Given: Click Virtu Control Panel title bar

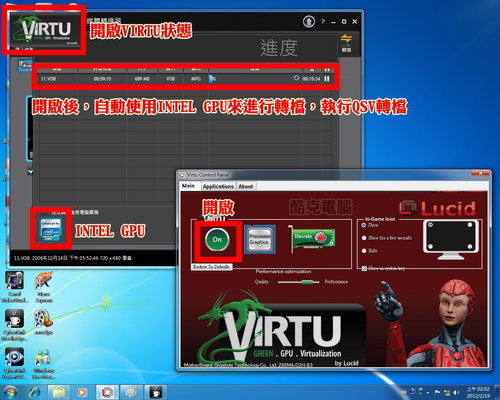Looking at the screenshot, I should [323, 174].
